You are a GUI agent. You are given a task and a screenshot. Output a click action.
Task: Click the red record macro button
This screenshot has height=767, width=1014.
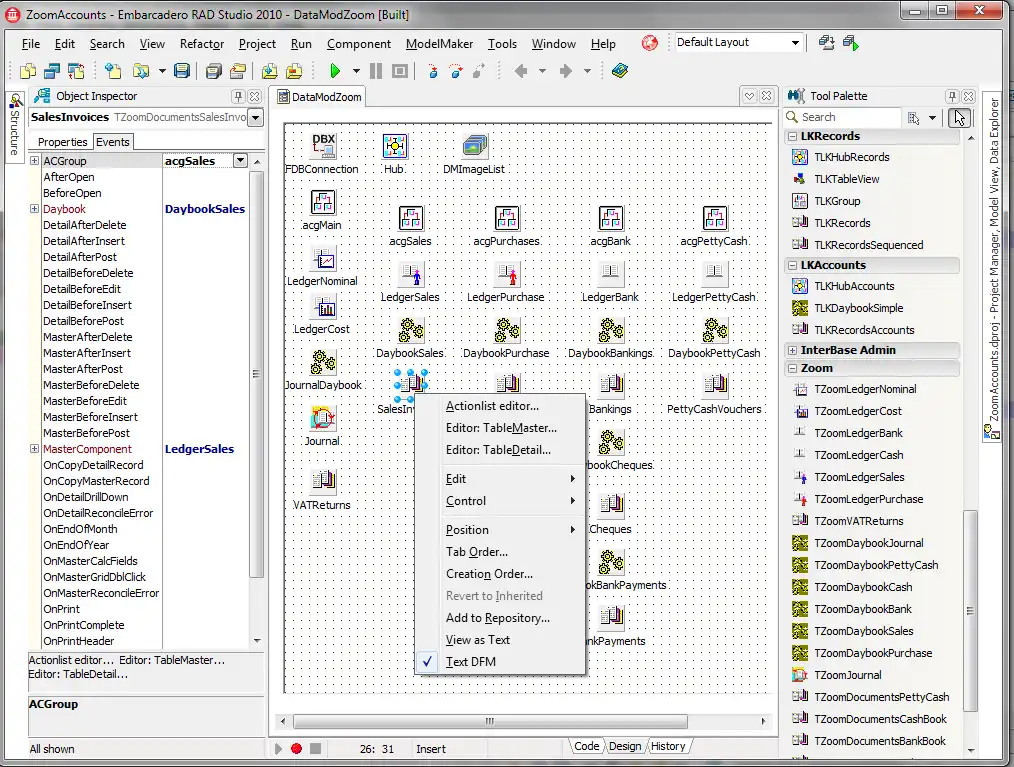point(296,748)
